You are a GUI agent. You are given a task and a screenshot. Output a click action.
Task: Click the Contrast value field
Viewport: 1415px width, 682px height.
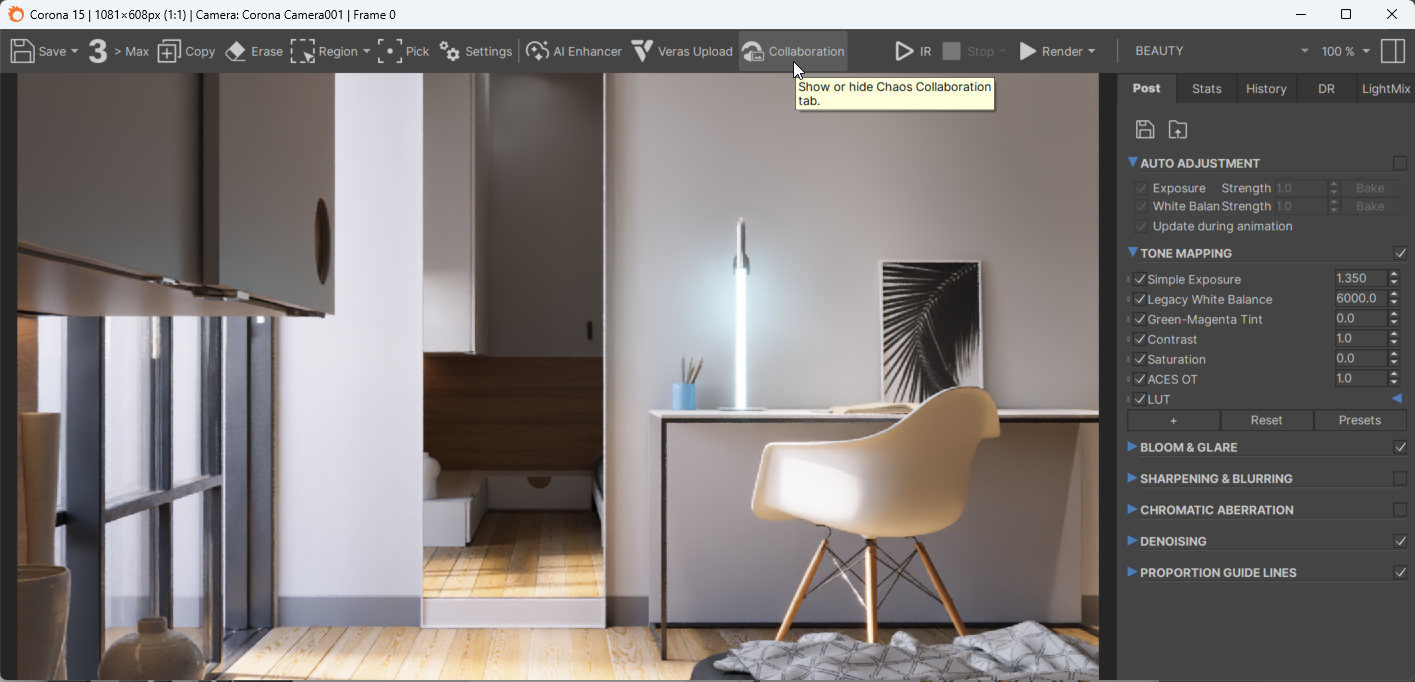coord(1360,339)
